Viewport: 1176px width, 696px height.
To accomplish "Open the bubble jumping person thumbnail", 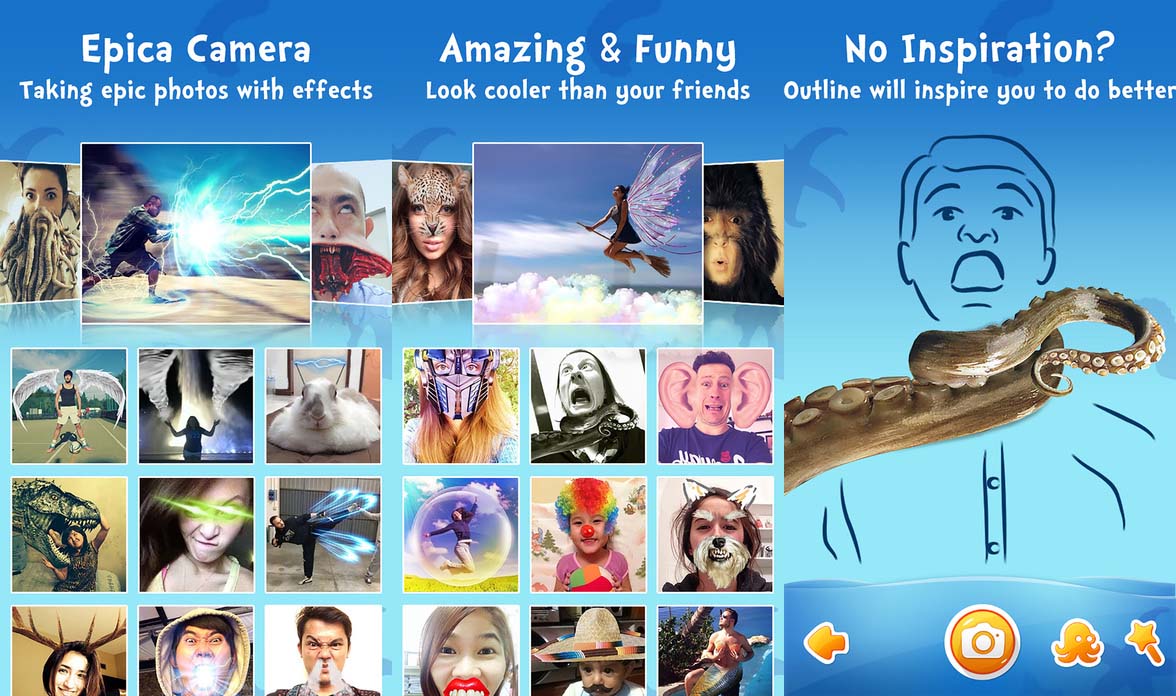I will pos(461,534).
